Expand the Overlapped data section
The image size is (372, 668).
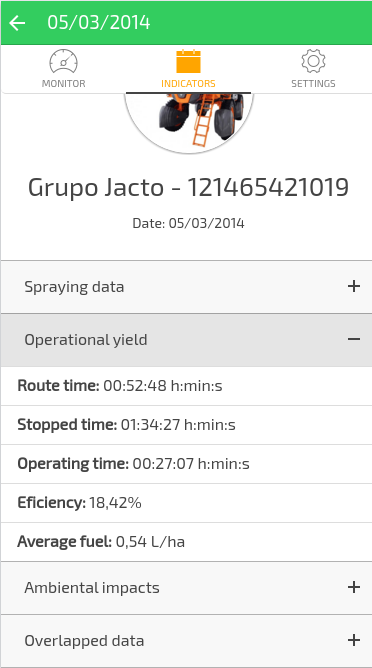(x=186, y=641)
